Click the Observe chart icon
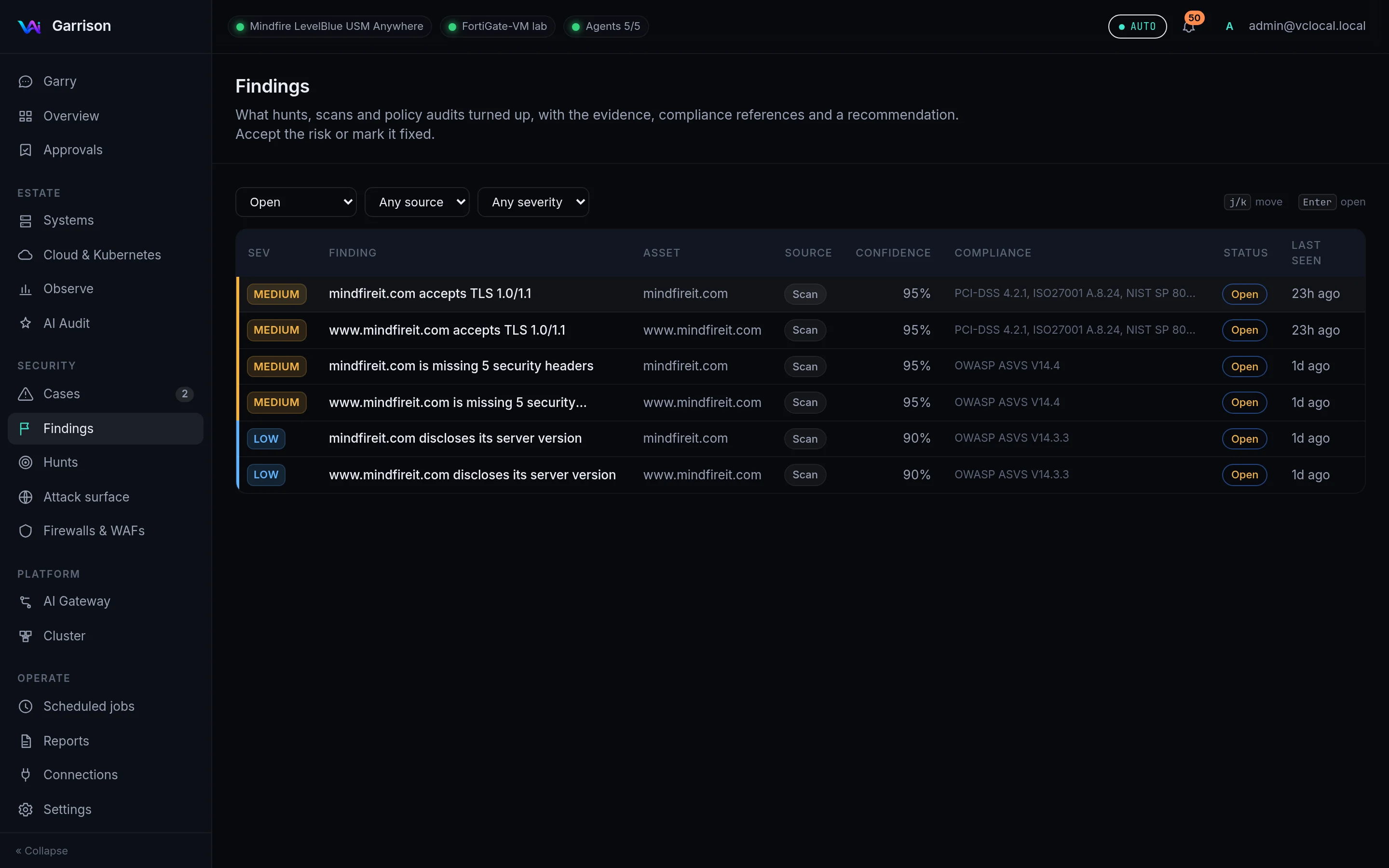The width and height of the screenshot is (1389, 868). click(x=25, y=289)
